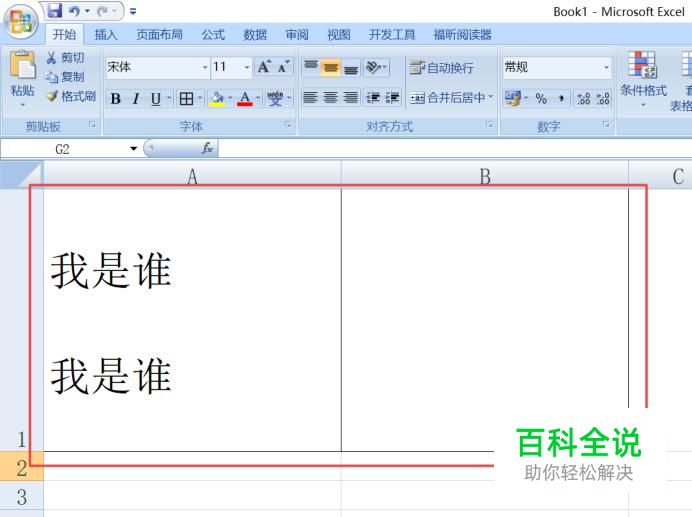
Task: Open underline style dropdown arrow
Action: [169, 98]
